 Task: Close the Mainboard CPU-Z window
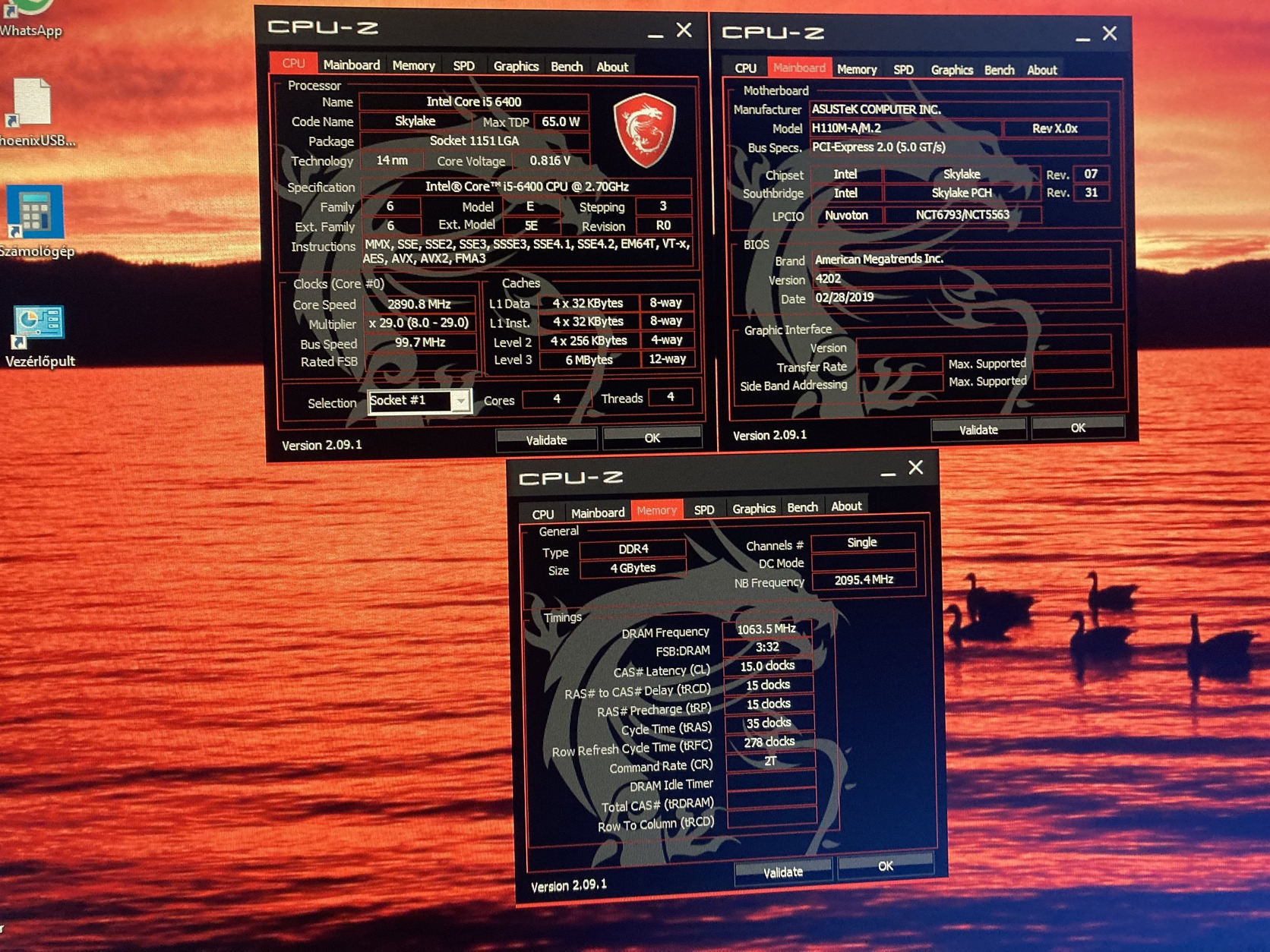1110,33
